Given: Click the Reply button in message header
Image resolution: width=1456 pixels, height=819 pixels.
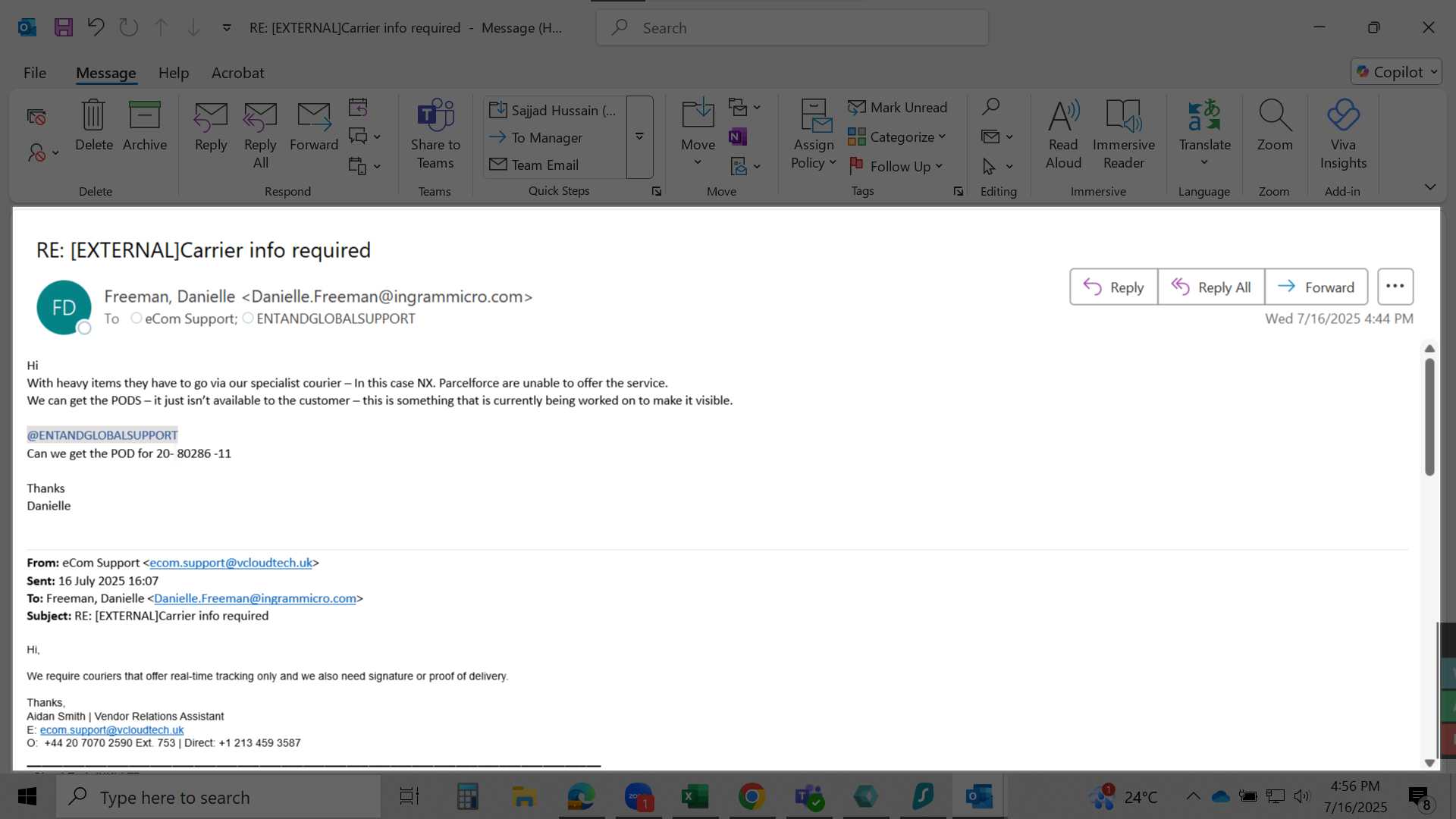Looking at the screenshot, I should 1113,287.
